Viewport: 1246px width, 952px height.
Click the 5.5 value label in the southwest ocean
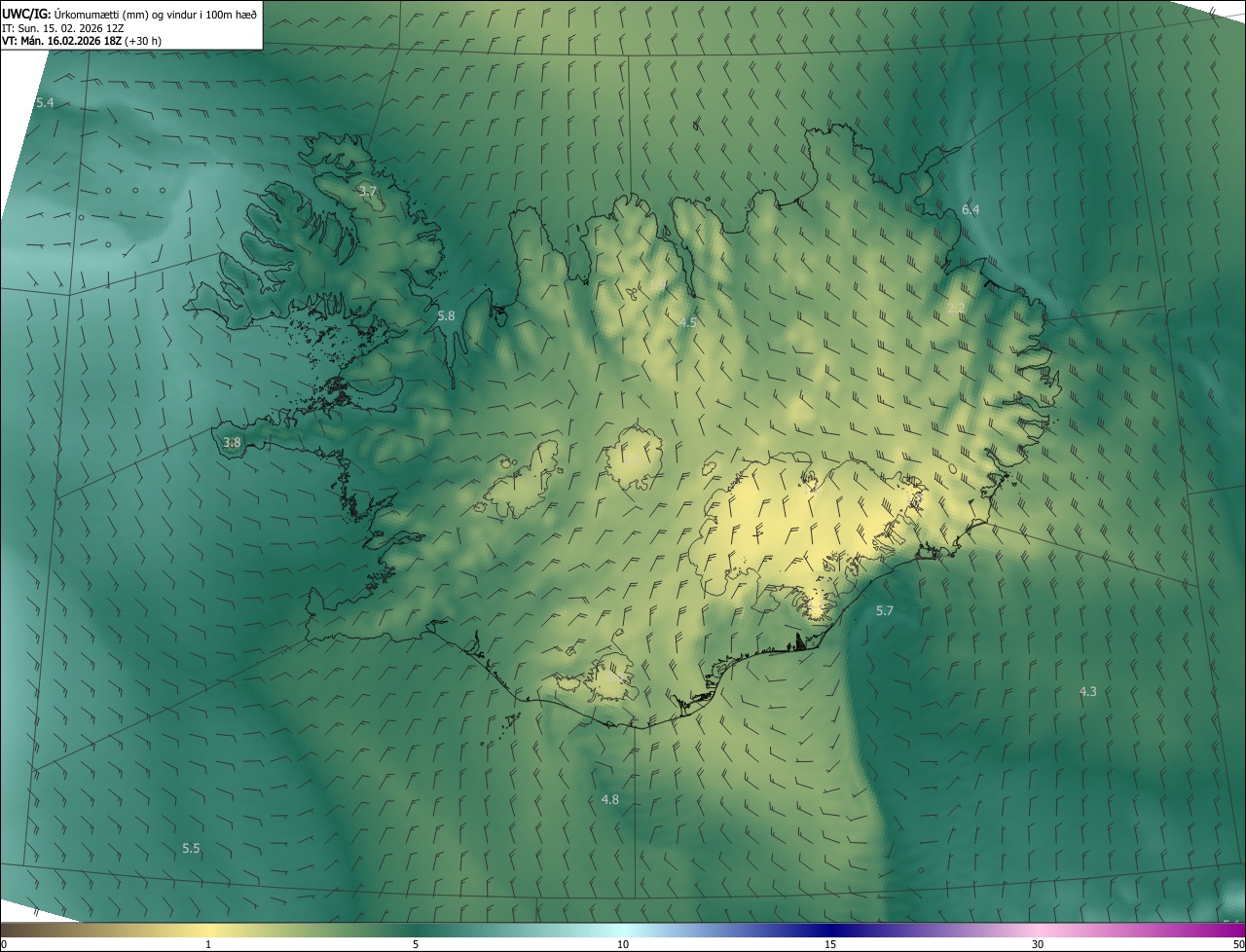tap(191, 848)
